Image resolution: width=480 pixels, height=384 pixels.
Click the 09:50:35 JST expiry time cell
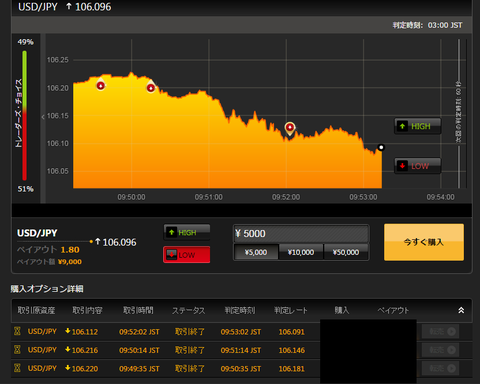pyautogui.click(x=241, y=369)
